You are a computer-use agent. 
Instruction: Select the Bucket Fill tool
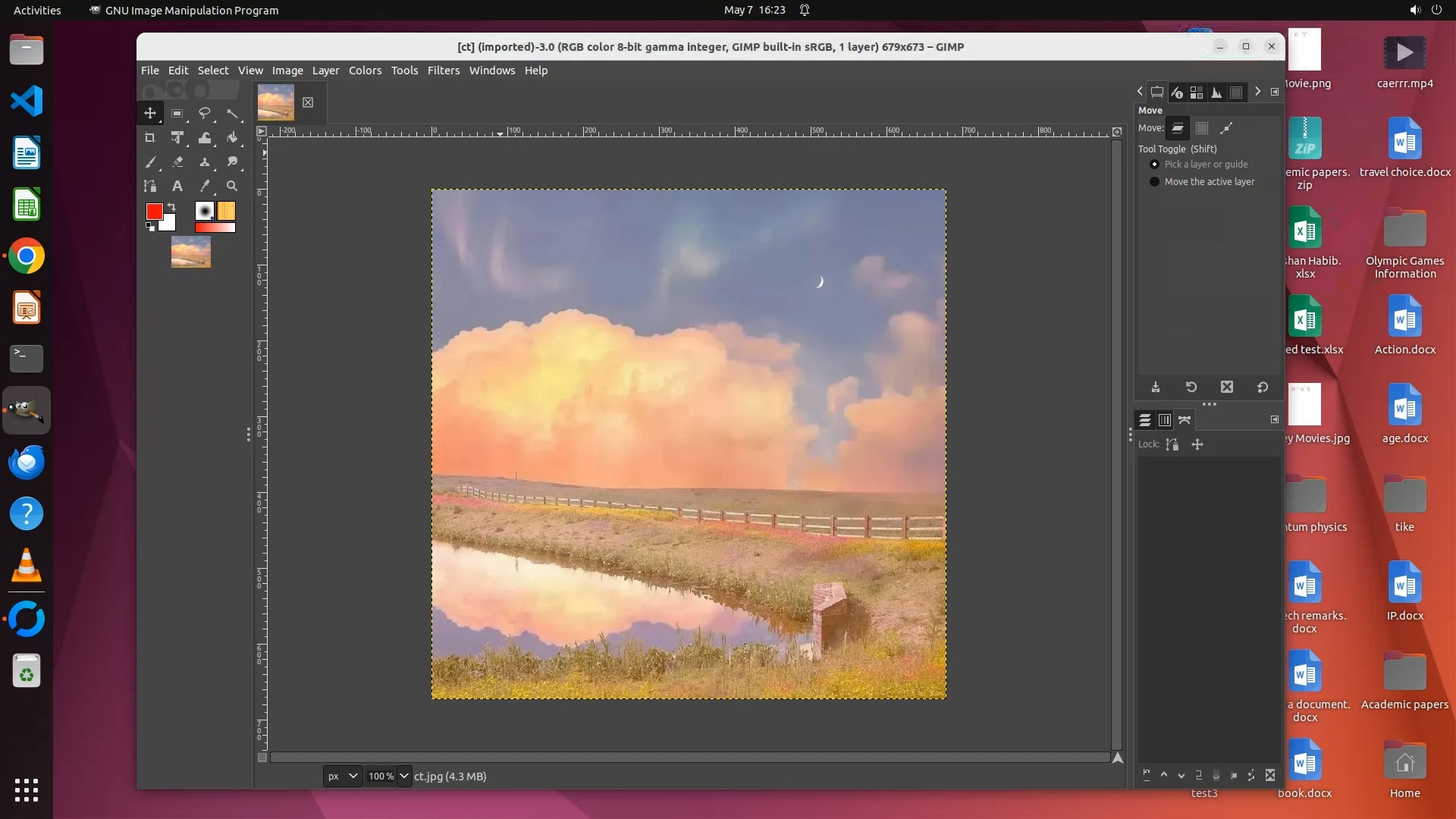tap(232, 138)
